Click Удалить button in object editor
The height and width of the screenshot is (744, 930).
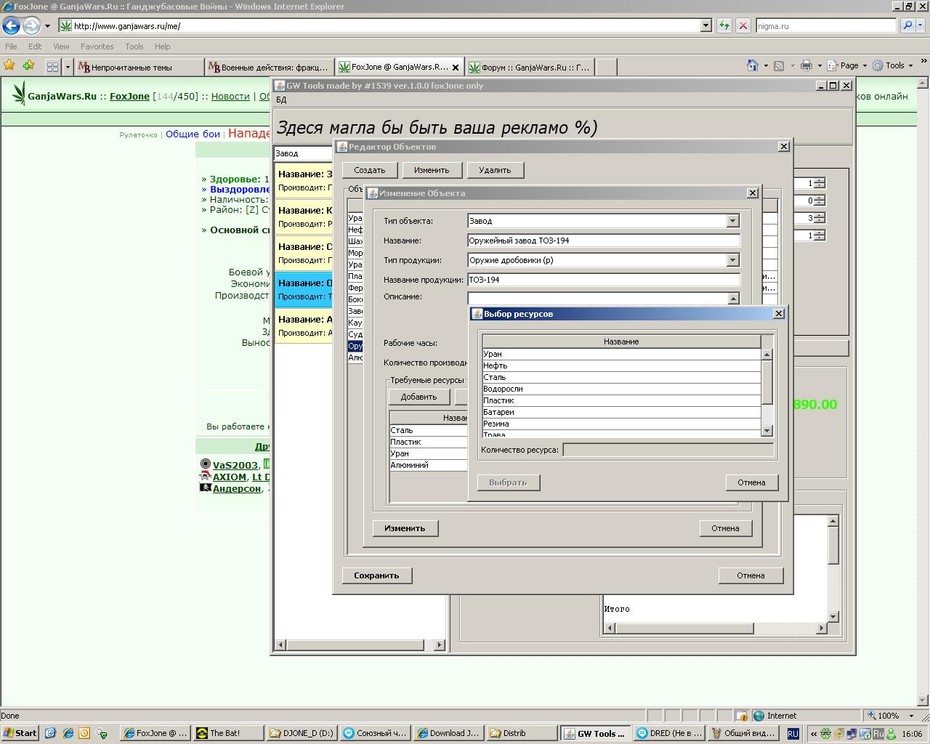point(495,170)
